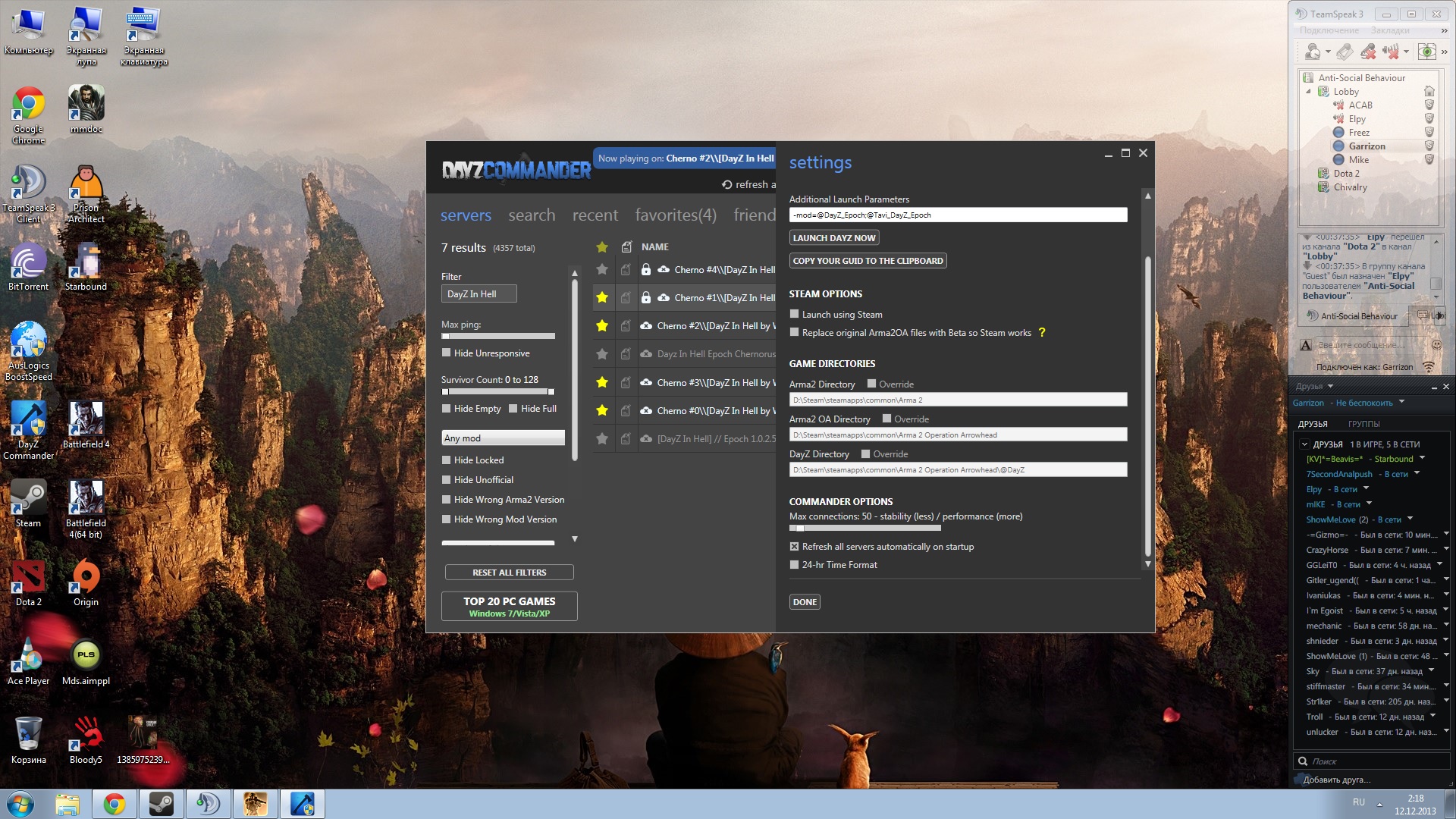Click LAUNCH DAYZ NOW button
Image resolution: width=1456 pixels, height=819 pixels.
834,237
